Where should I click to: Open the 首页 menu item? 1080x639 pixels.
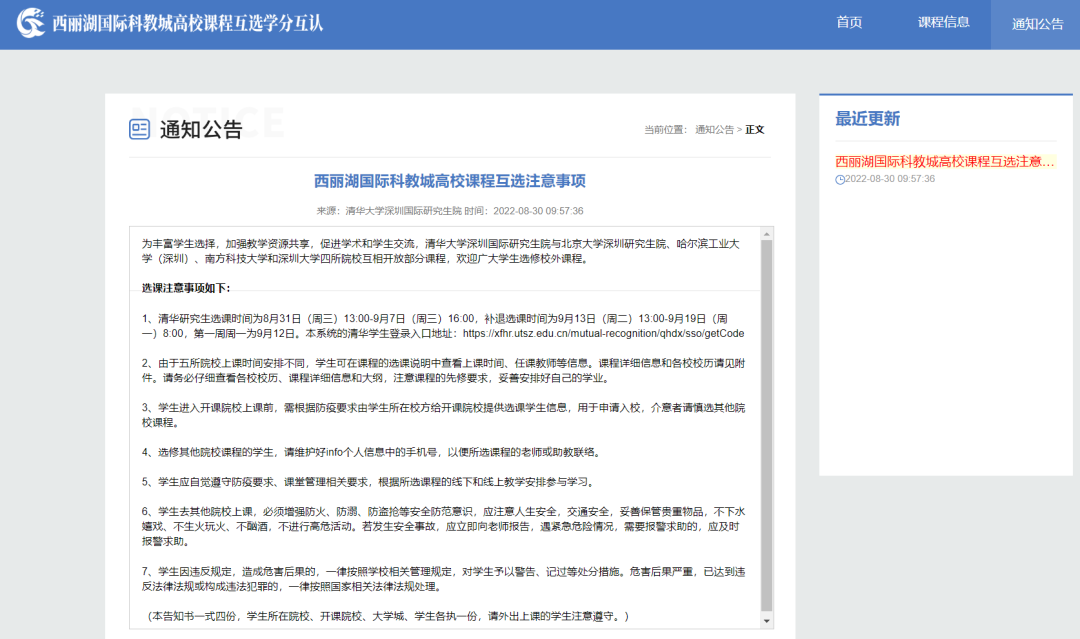coord(849,23)
